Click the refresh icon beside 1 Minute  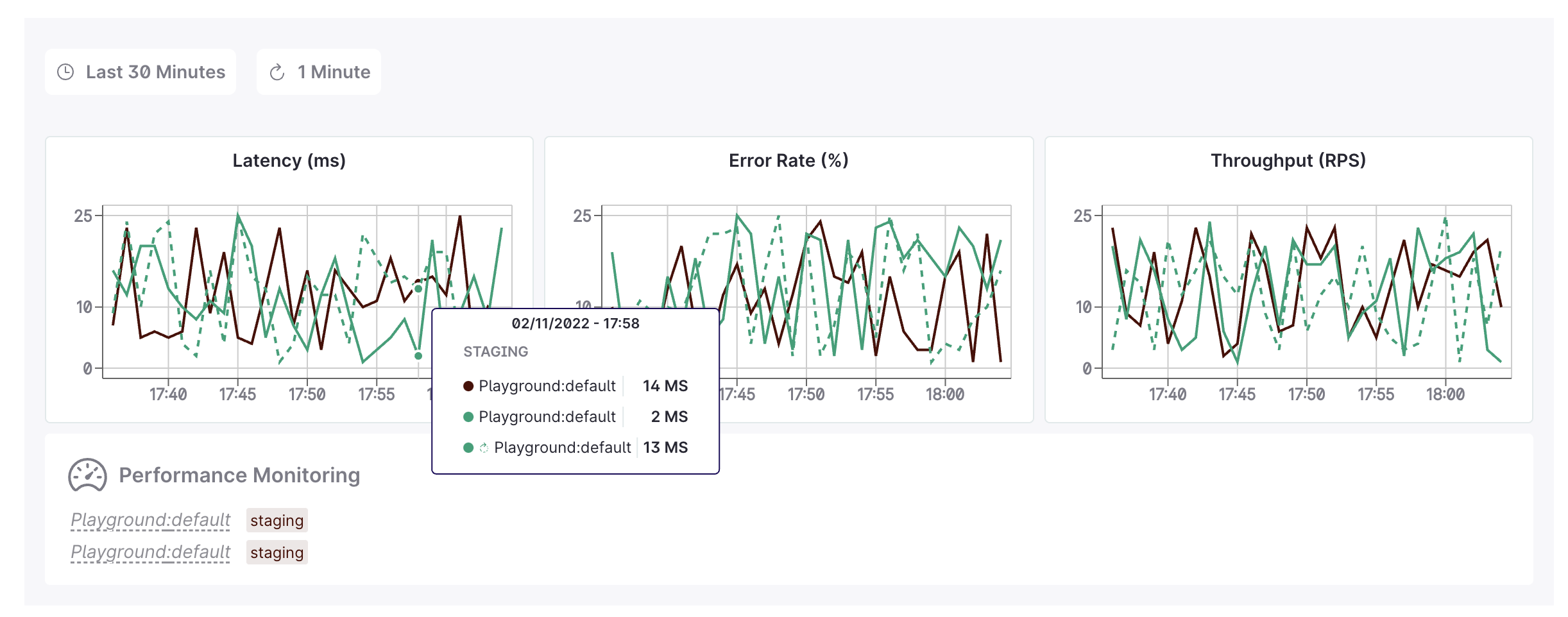point(277,72)
